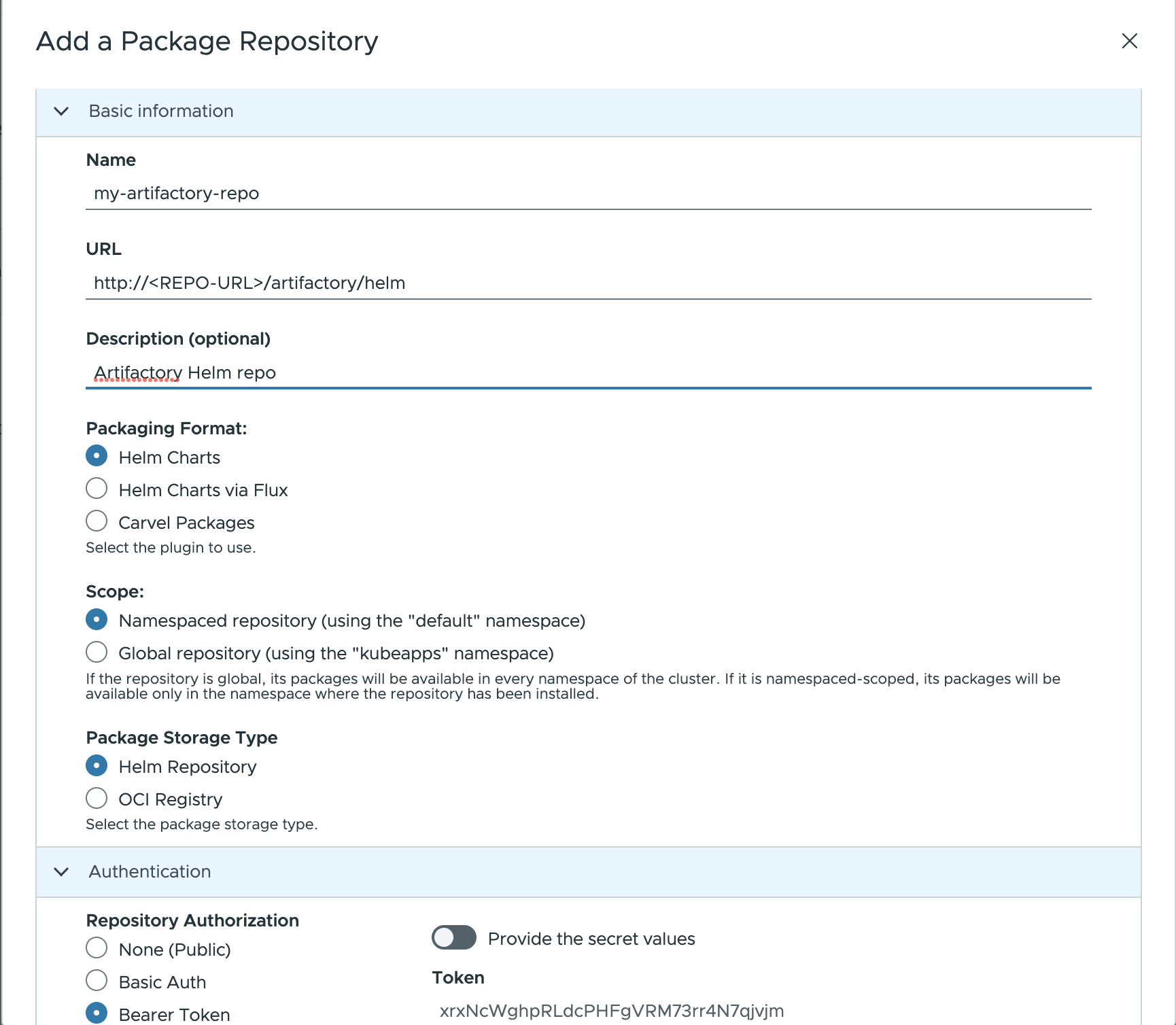Choose the Global repository scope option

(97, 652)
